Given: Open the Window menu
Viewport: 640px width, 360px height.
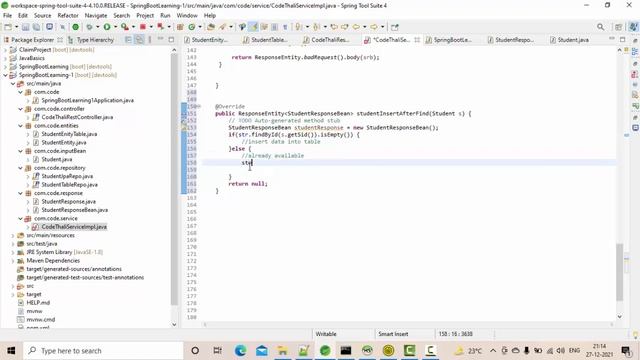Looking at the screenshot, I should 187,16.
